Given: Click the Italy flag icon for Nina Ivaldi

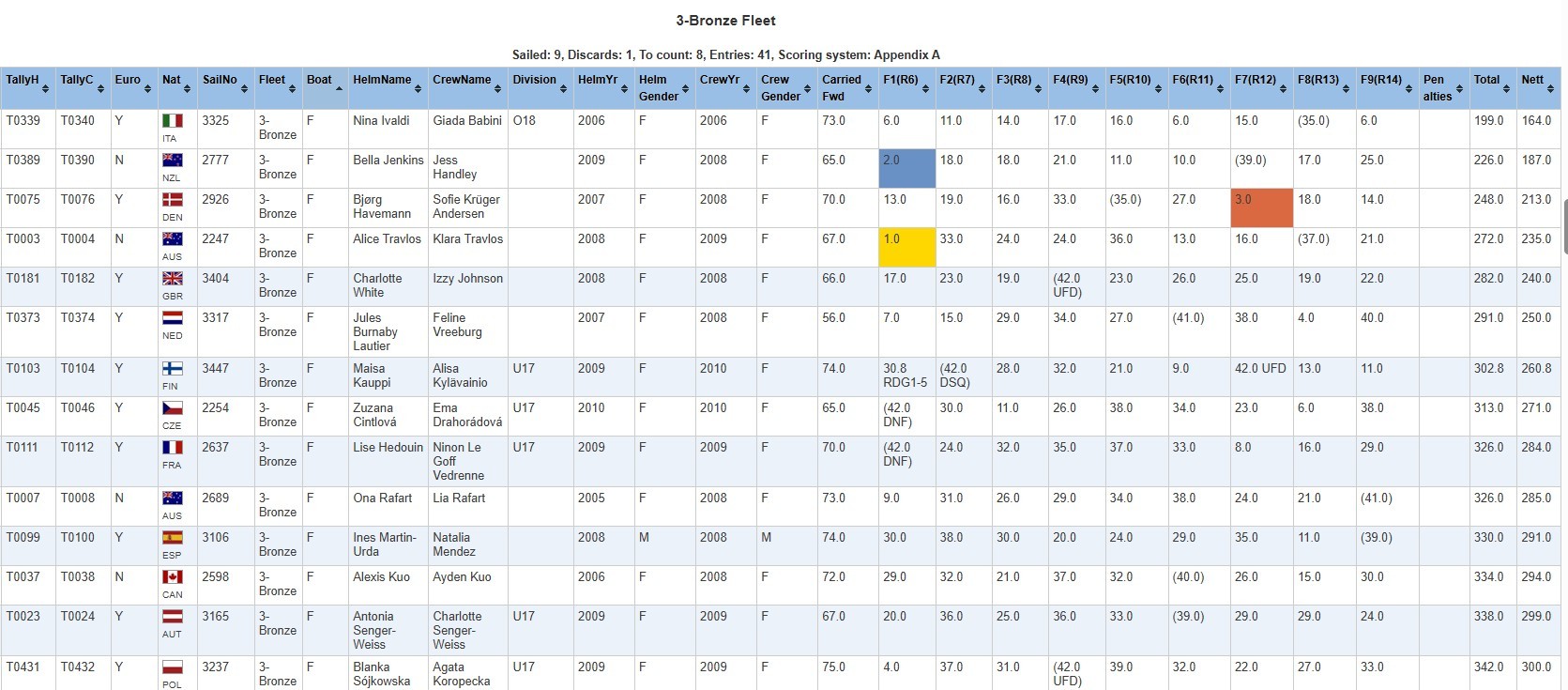Looking at the screenshot, I should pos(173,121).
